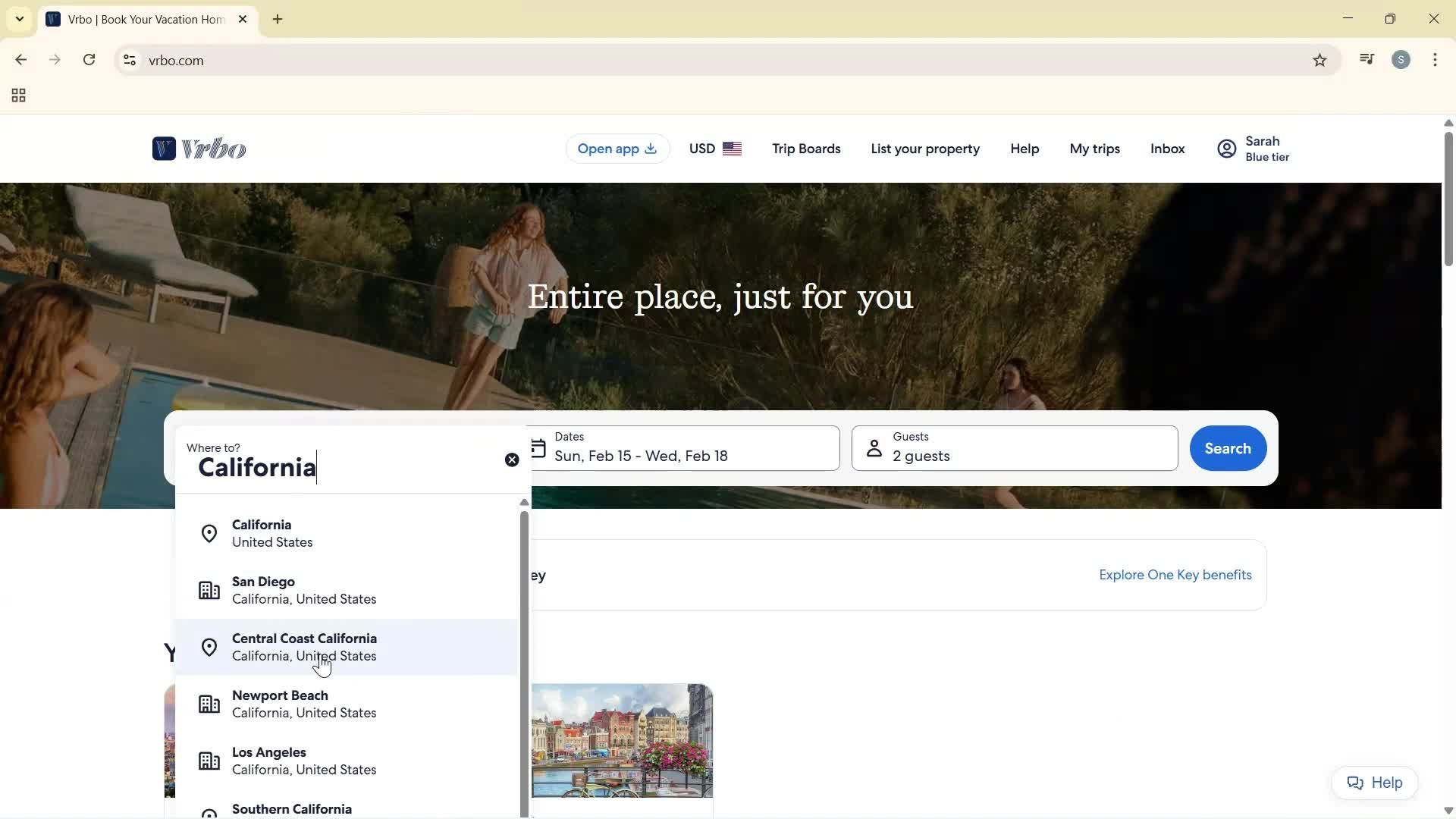
Task: Clear the destination search field
Action: (513, 460)
